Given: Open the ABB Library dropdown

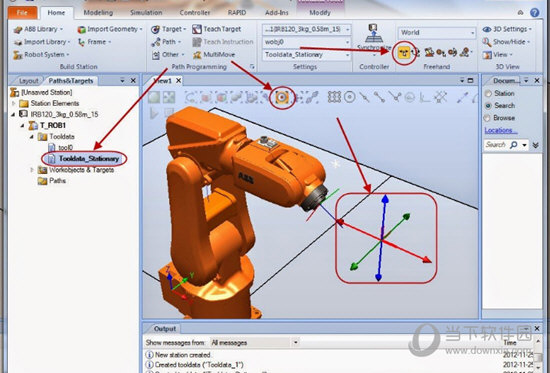Looking at the screenshot, I should click(39, 29).
